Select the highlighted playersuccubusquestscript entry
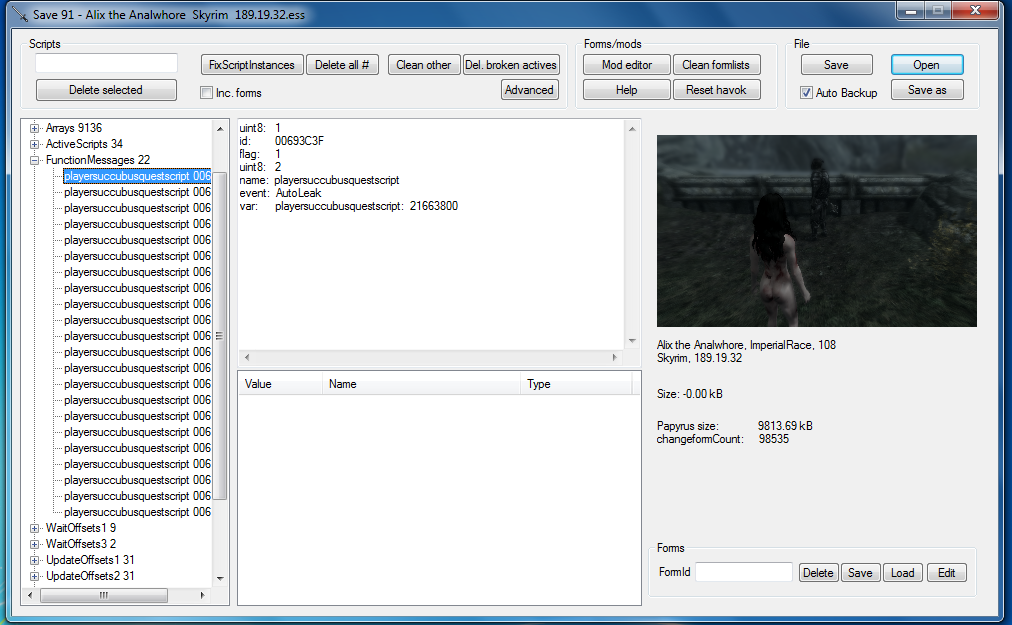1012x625 pixels. 137,176
